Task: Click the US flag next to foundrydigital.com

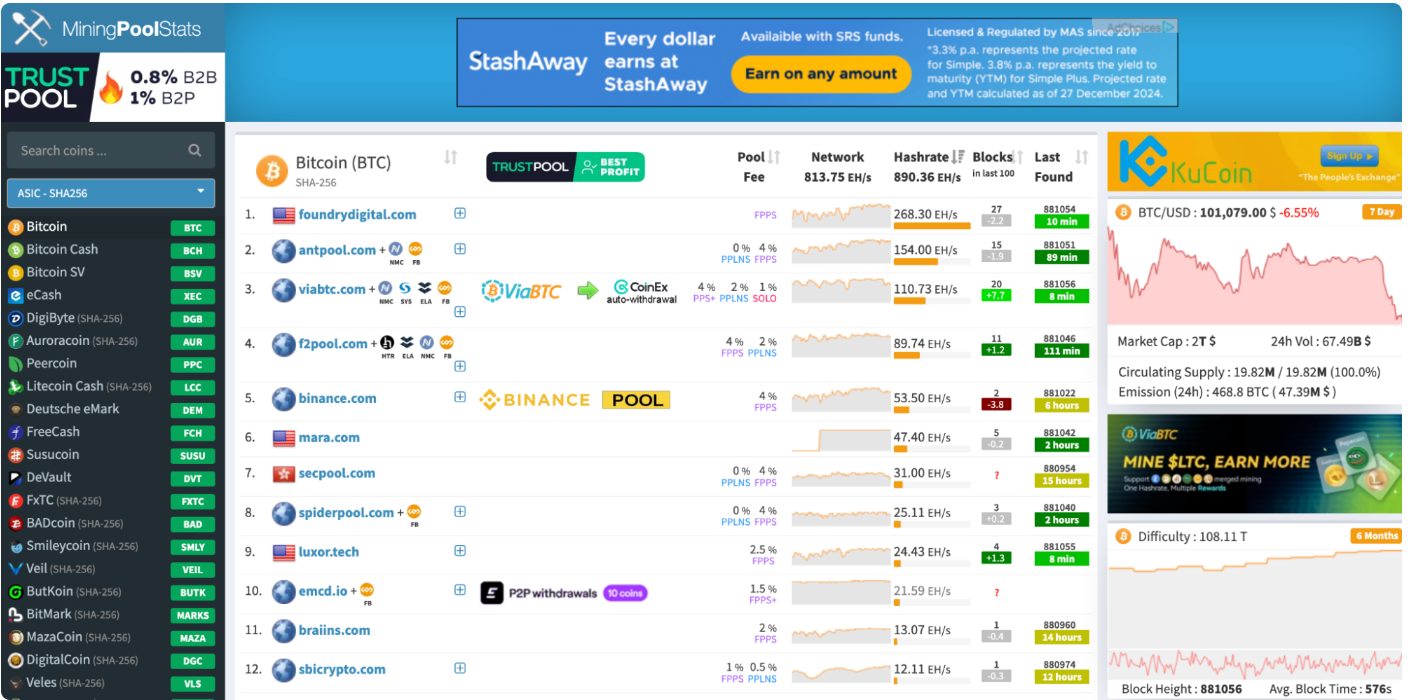Action: 283,215
